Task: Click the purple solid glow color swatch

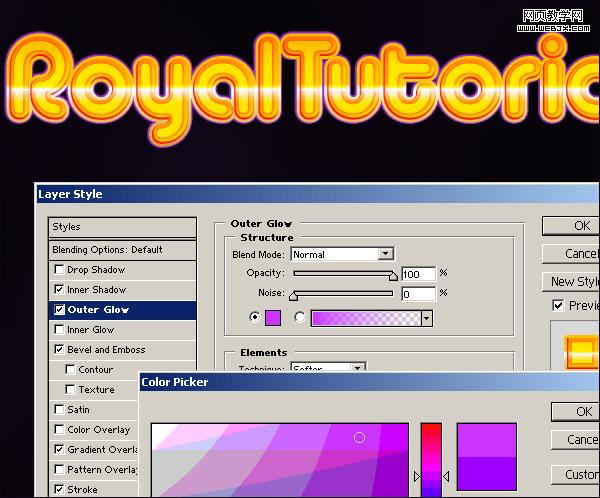Action: (x=273, y=318)
